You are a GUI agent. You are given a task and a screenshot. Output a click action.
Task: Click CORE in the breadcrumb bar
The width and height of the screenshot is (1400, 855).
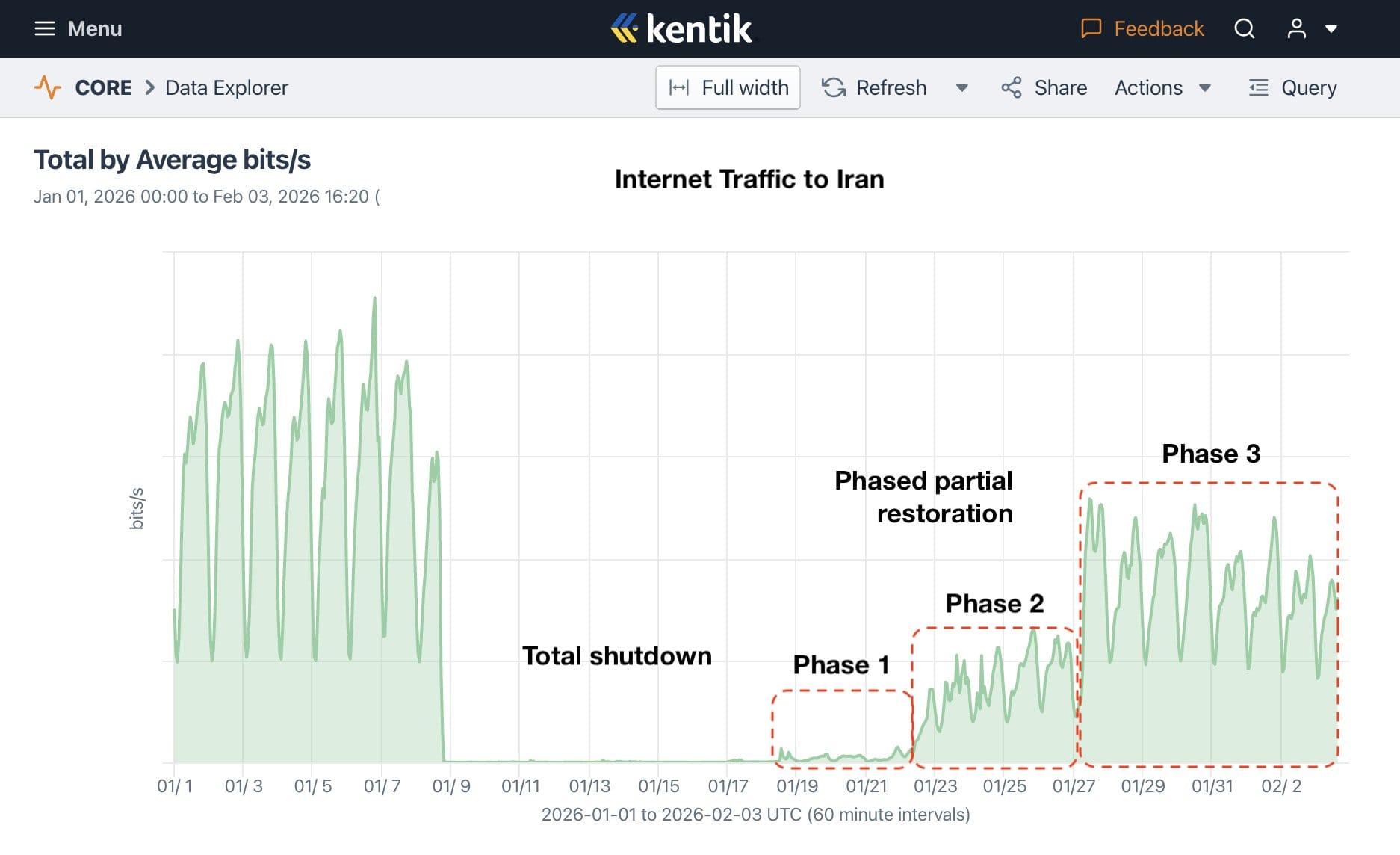pyautogui.click(x=103, y=87)
